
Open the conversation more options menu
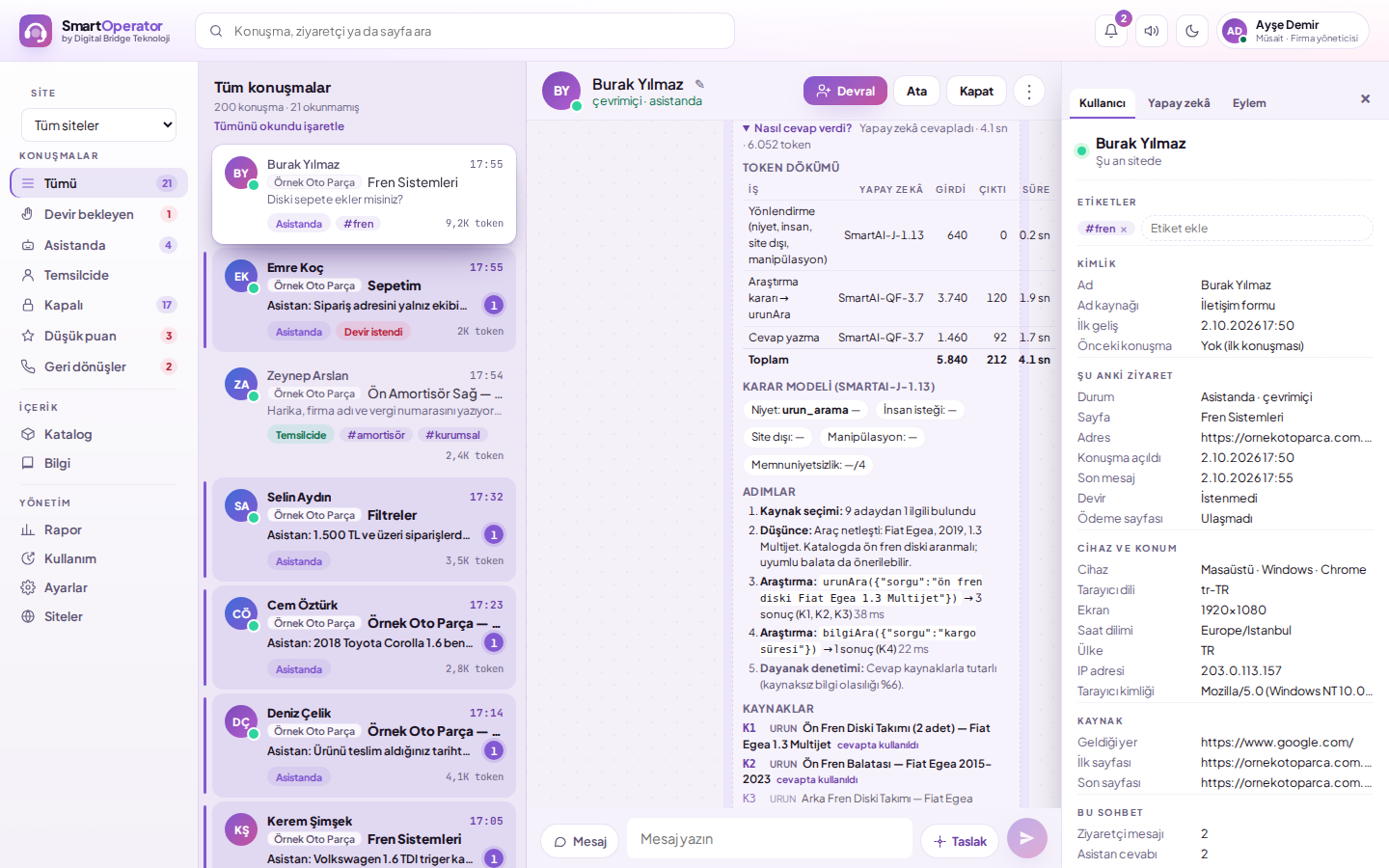(1029, 91)
